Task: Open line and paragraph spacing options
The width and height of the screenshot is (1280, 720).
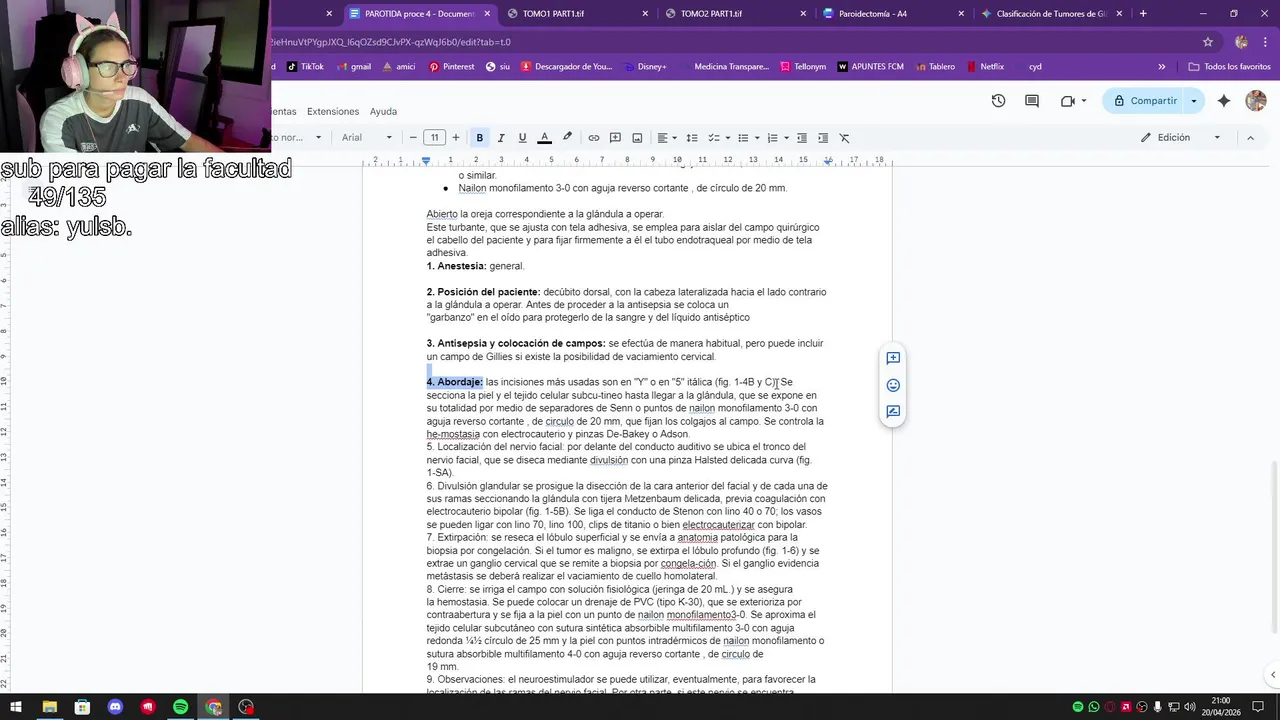Action: [692, 138]
